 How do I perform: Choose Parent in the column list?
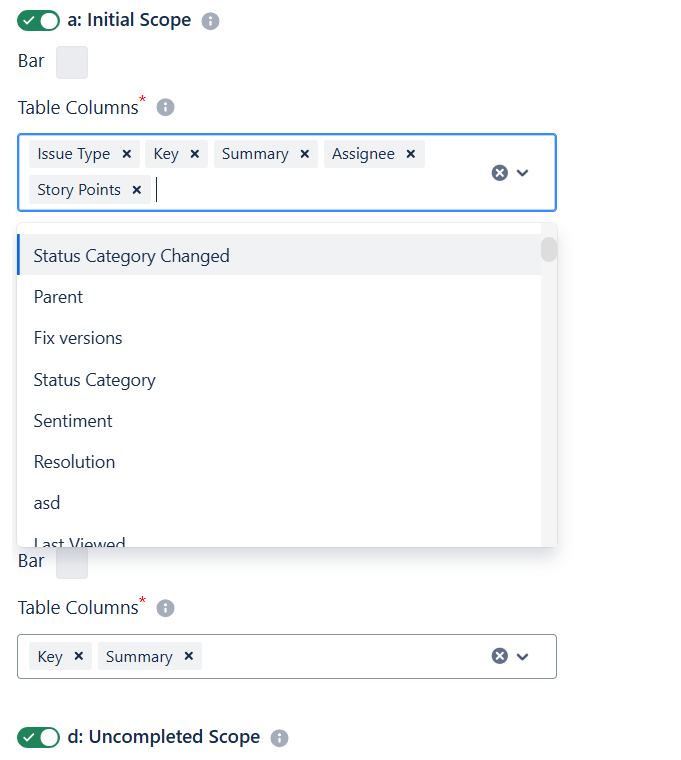click(58, 297)
